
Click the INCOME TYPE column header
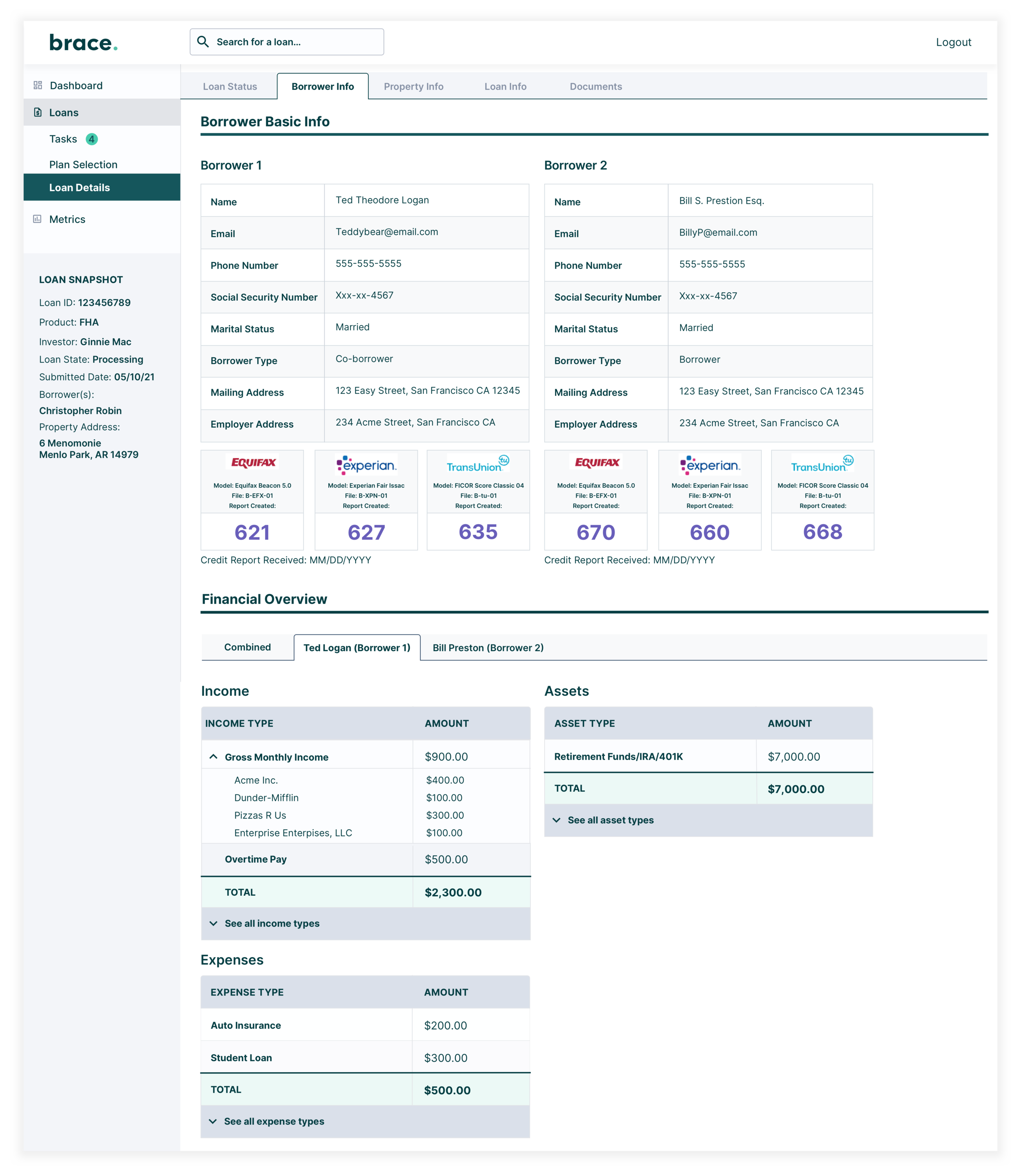(239, 723)
